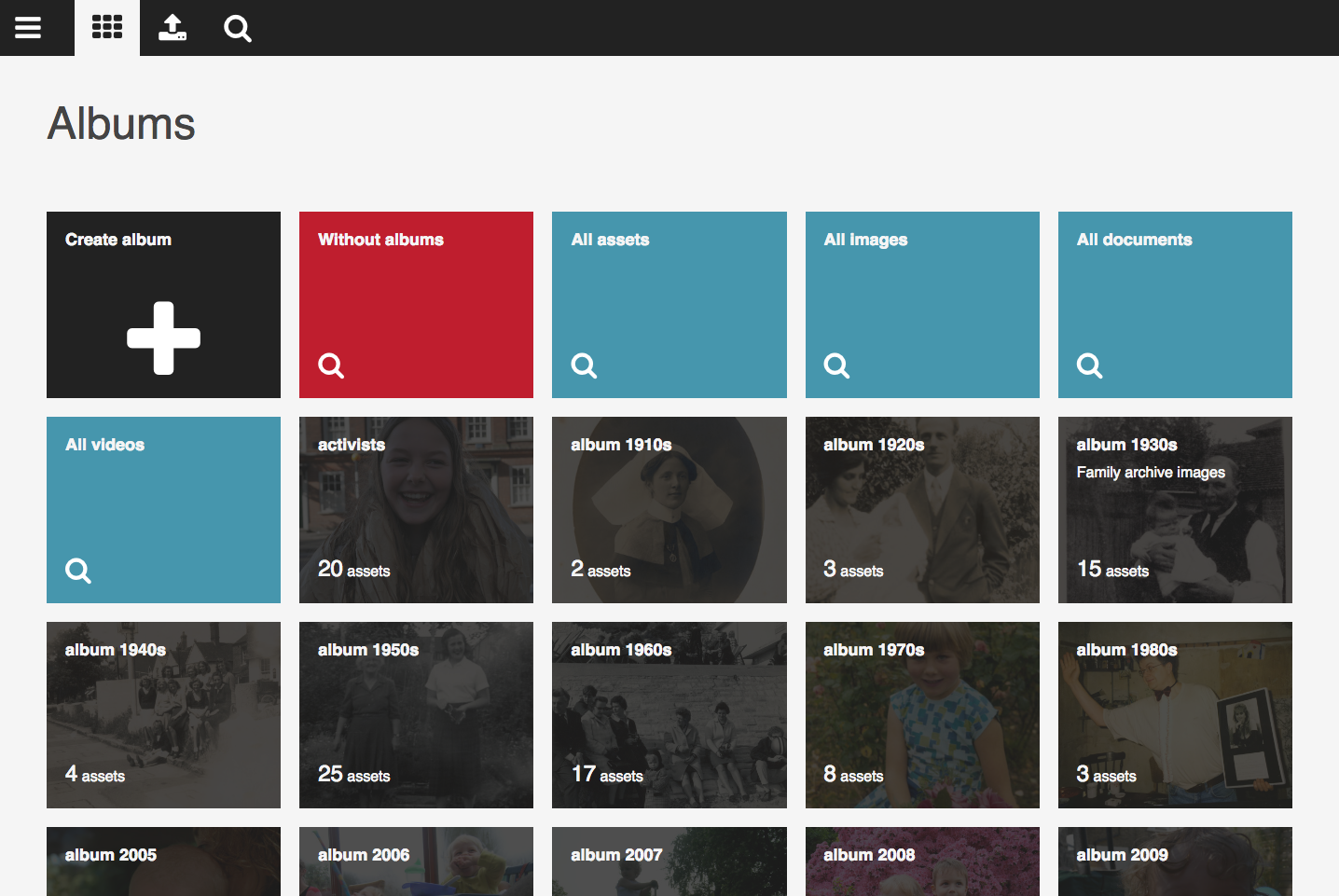This screenshot has height=896, width=1339.
Task: Open album 2006
Action: 416,862
